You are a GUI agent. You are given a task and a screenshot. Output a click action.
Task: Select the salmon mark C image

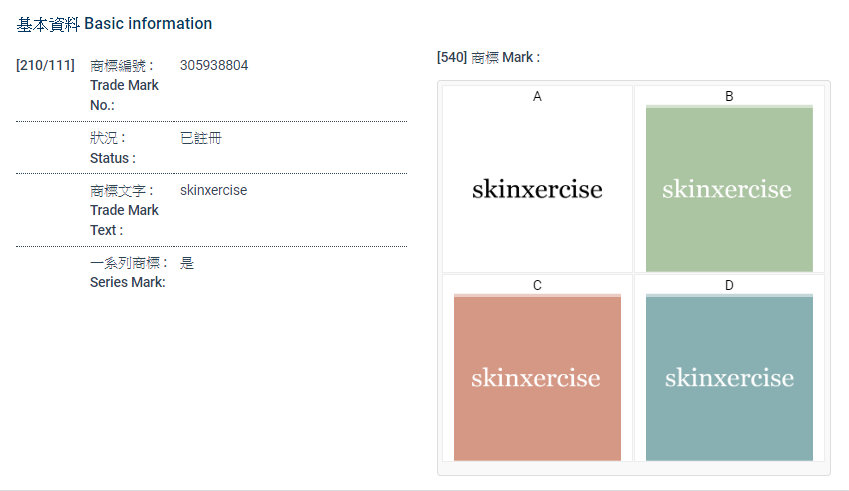coord(537,378)
